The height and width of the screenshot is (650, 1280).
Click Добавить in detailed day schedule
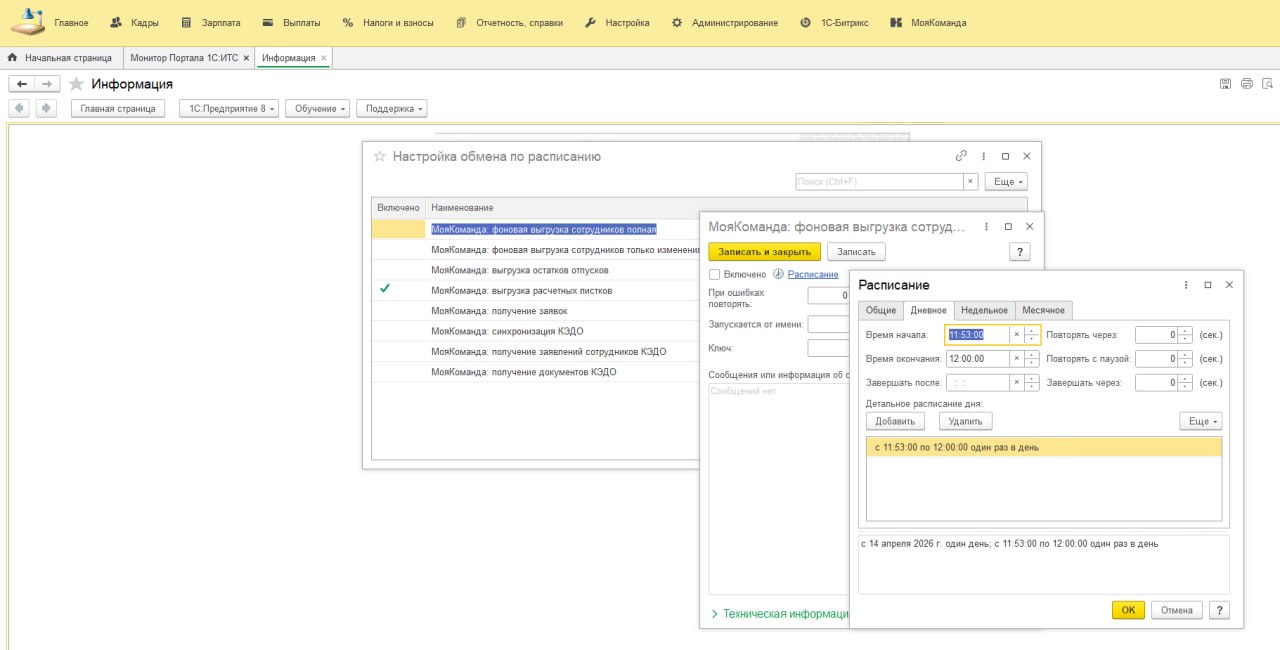895,421
